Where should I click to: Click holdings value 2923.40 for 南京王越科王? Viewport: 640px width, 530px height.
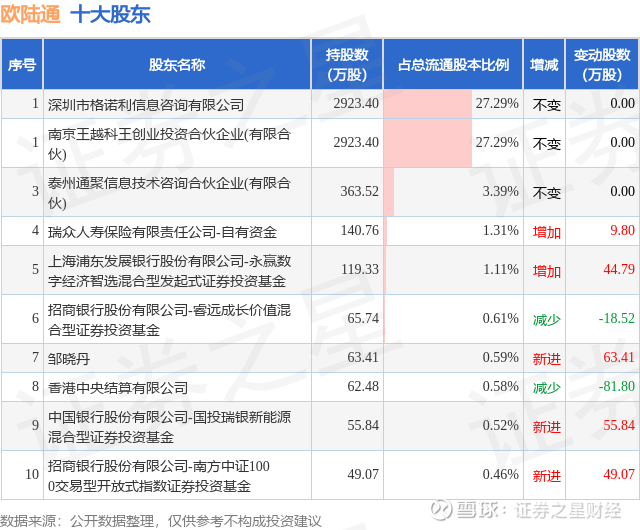(x=356, y=143)
